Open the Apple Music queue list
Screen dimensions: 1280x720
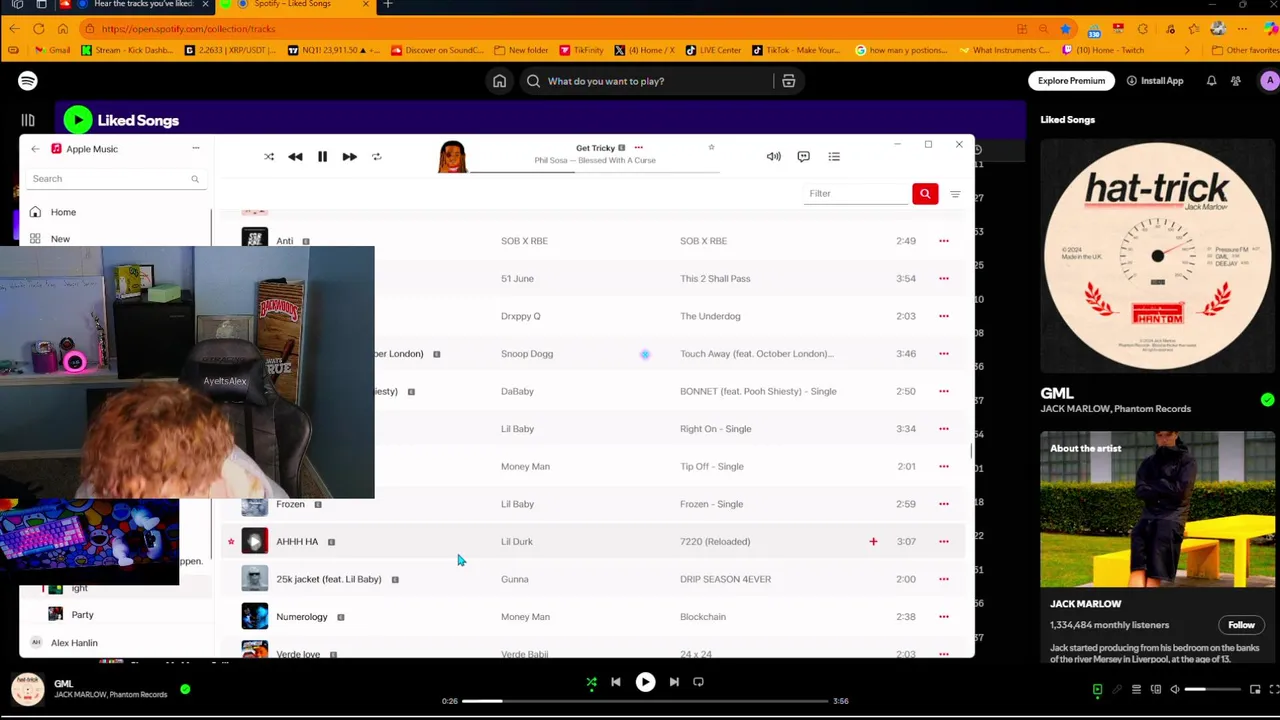[x=834, y=156]
